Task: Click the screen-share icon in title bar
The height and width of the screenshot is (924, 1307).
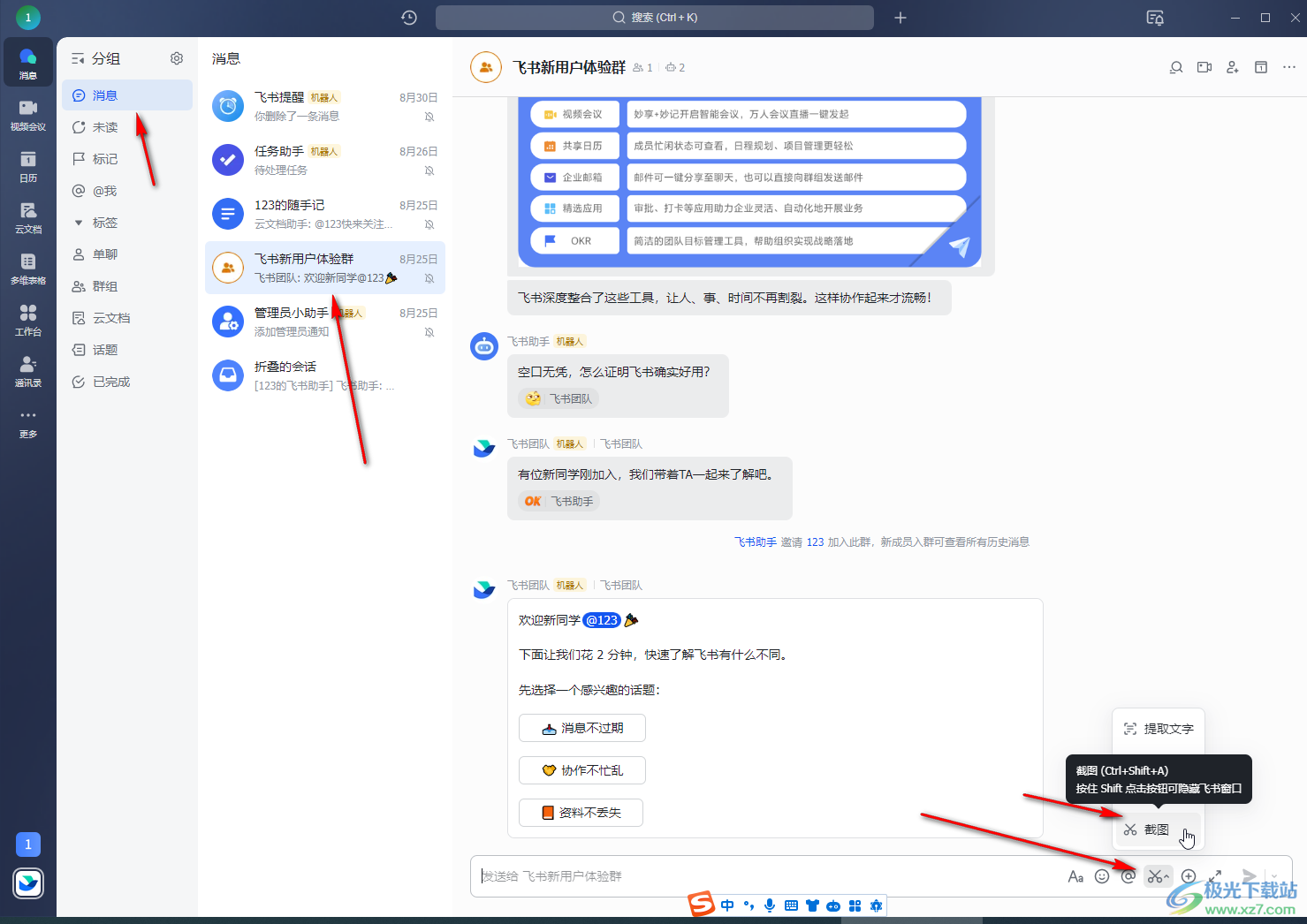Action: [x=1155, y=18]
